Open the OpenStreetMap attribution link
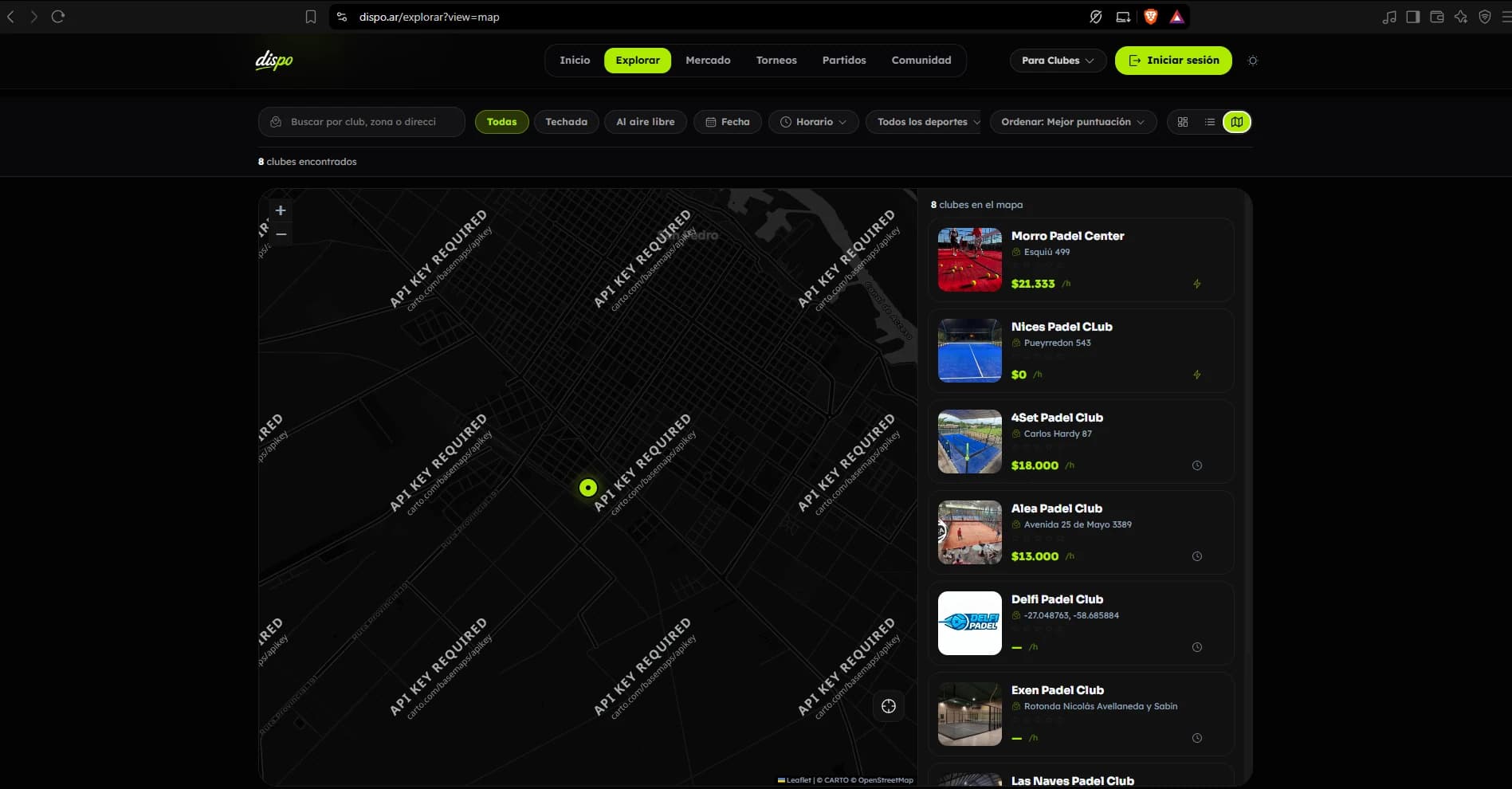This screenshot has height=789, width=1512. coord(886,780)
